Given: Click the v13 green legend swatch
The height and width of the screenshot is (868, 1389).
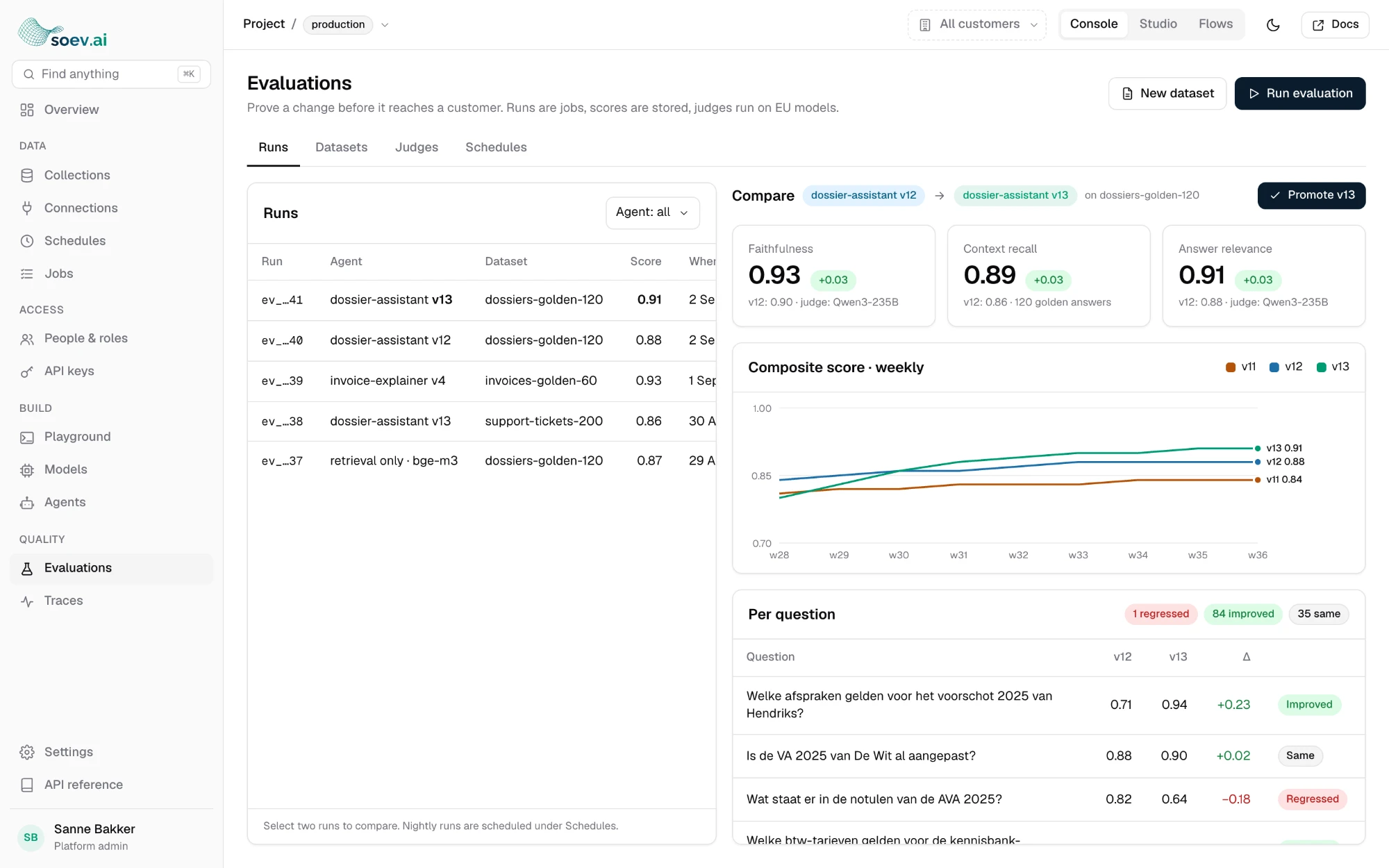Looking at the screenshot, I should 1322,367.
